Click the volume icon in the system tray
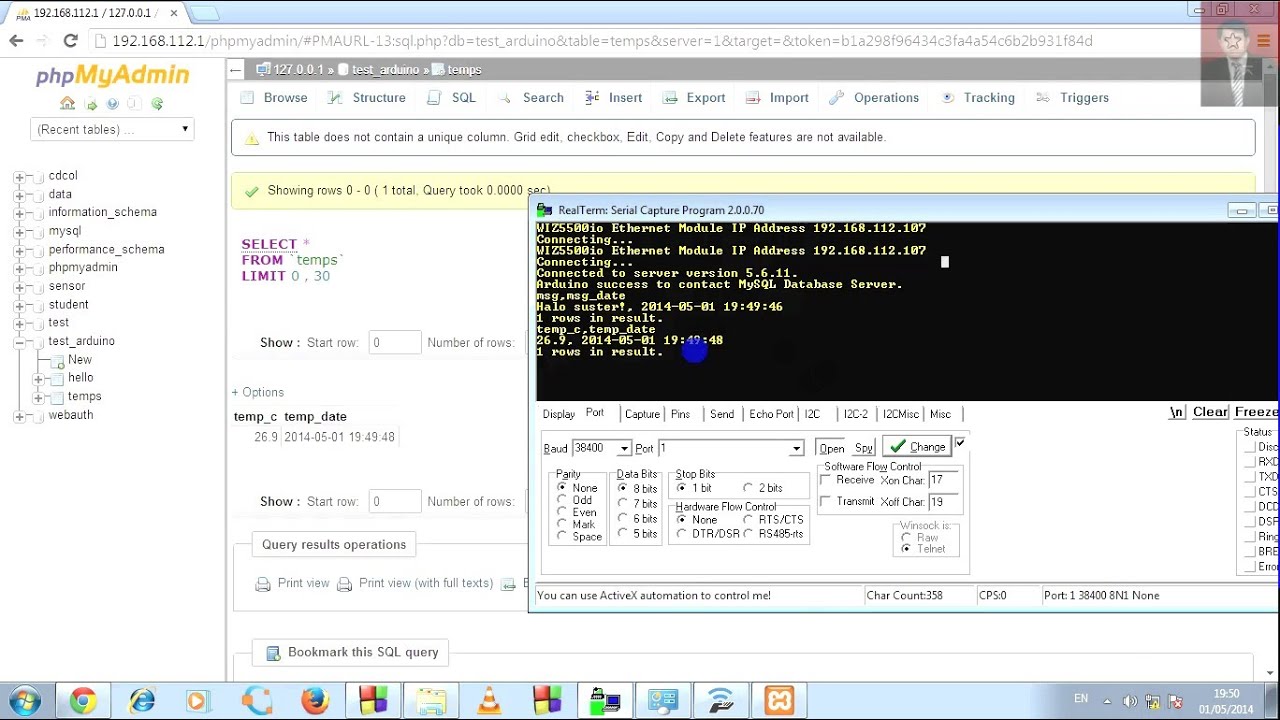The image size is (1280, 720). tap(1129, 701)
